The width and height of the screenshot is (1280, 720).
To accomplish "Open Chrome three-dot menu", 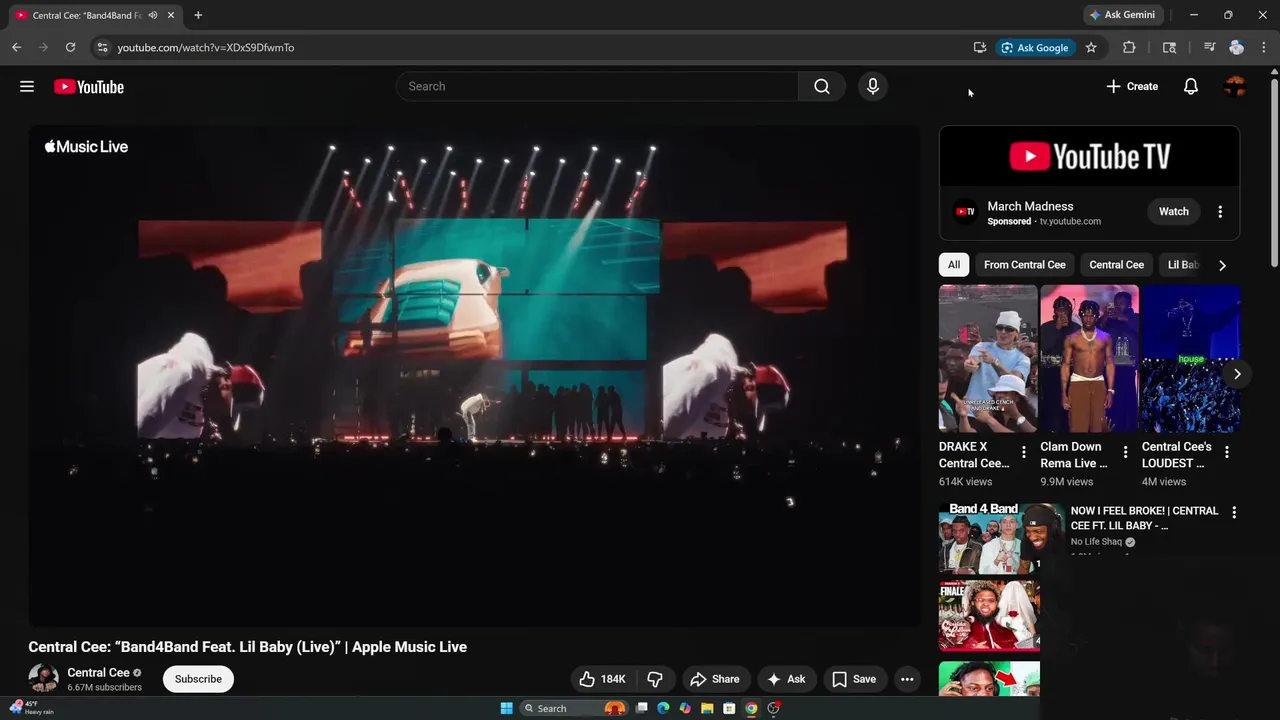I will [x=1265, y=47].
